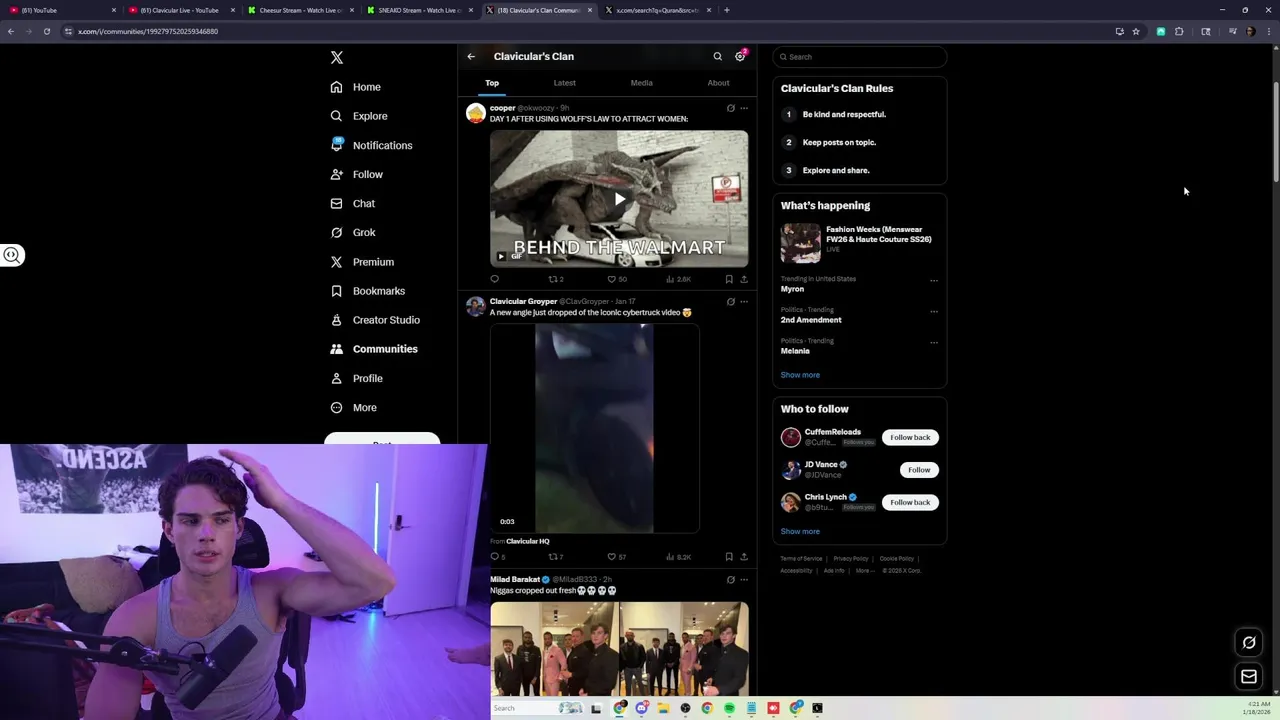Open Explore in the left sidebar
1280x720 pixels.
point(359,116)
